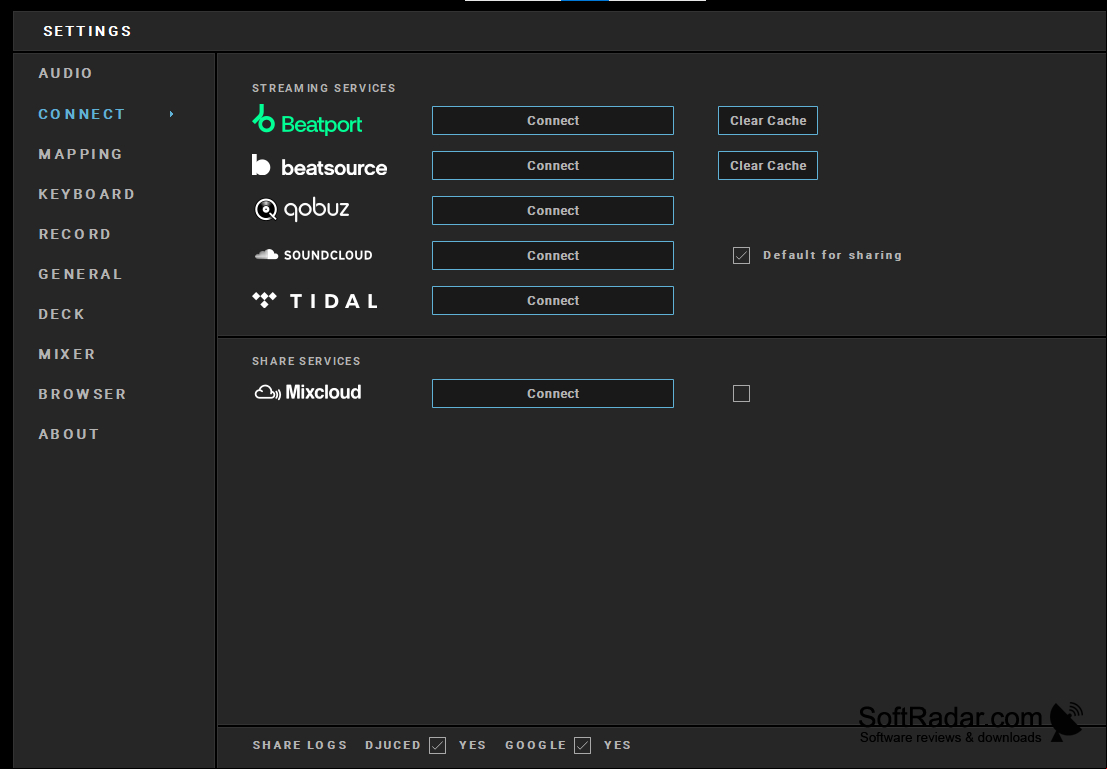Screen dimensions: 1107x769
Task: Toggle the GOOGLE share logs checkbox
Action: click(x=582, y=745)
